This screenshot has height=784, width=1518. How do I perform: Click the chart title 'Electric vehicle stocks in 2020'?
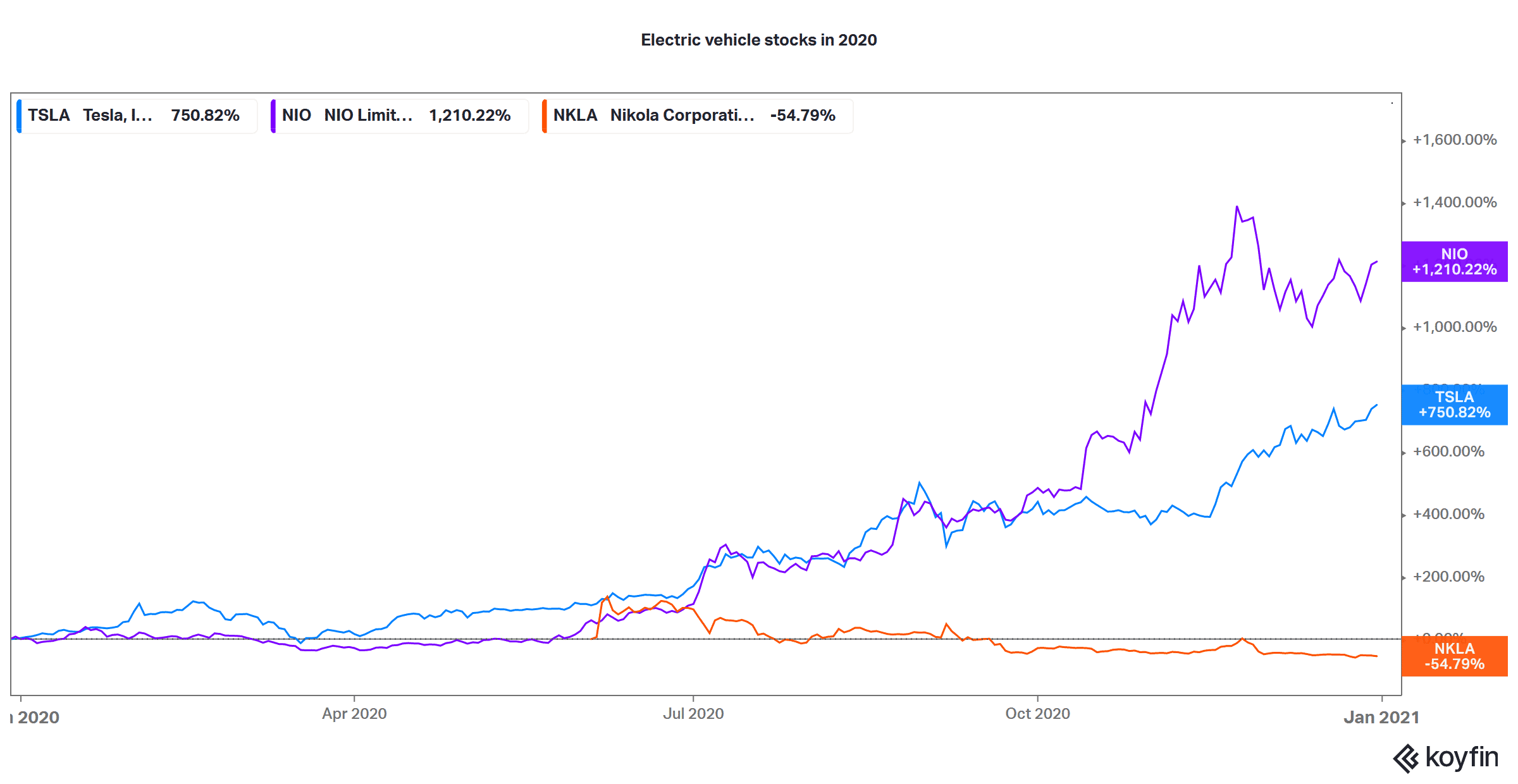[x=759, y=40]
